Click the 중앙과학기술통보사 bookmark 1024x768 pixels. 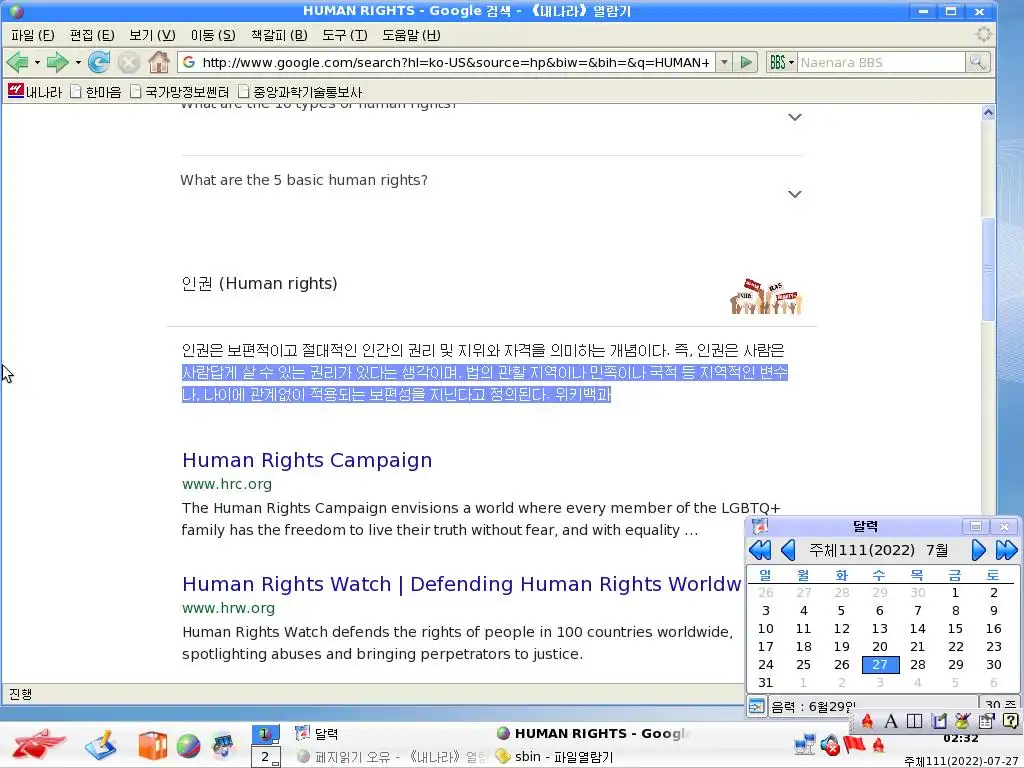coord(300,91)
